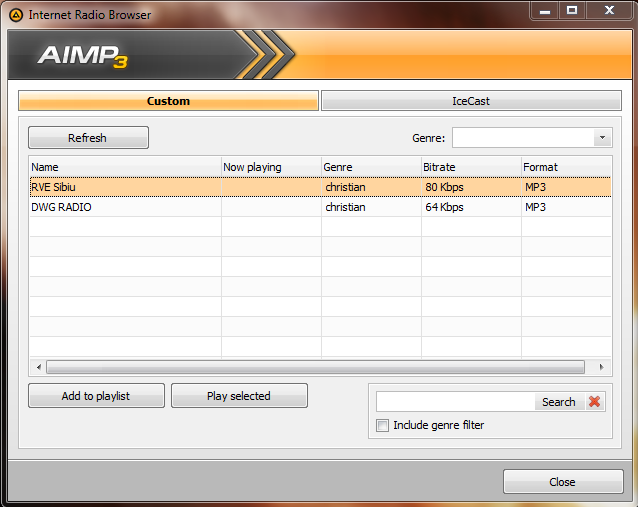Click the Close button at bottom
Screen dimensions: 638x507
click(563, 482)
